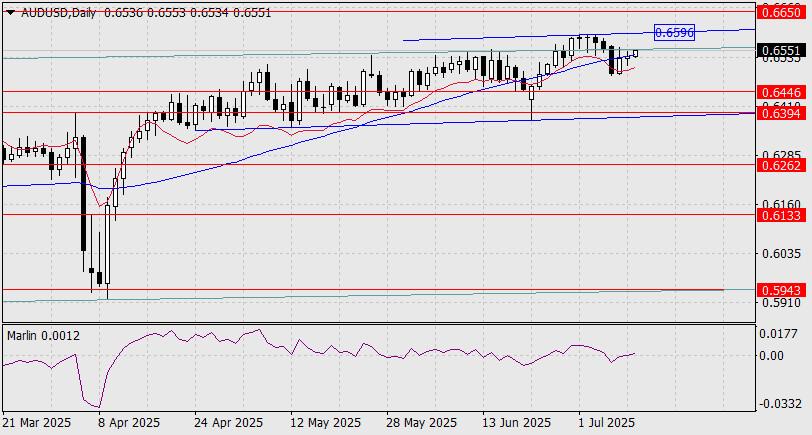This screenshot has height=435, width=812.
Task: Click the OHLC values 0.6536 0.6553 0.6534 0.6551
Action: point(187,13)
